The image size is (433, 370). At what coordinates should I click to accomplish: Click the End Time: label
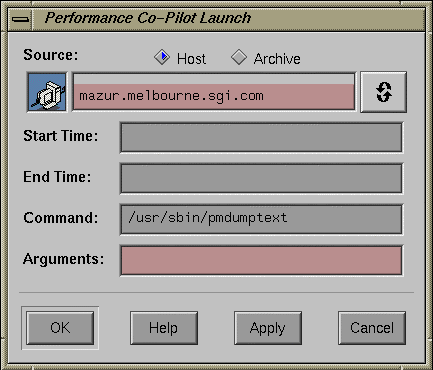[57, 177]
